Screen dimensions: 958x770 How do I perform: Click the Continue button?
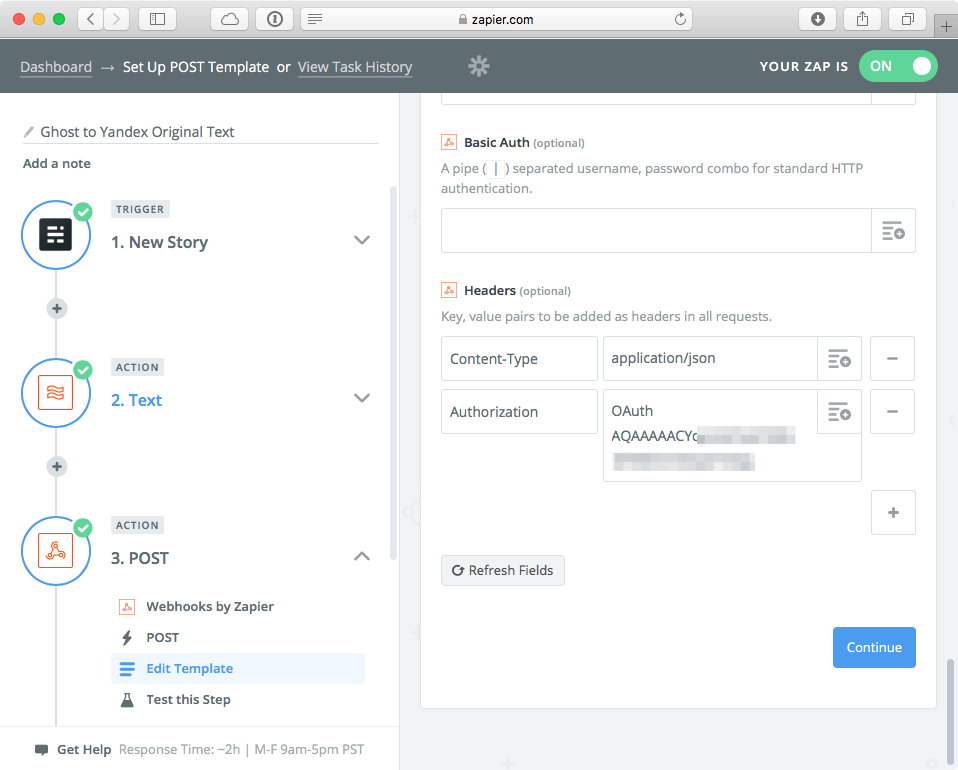click(874, 647)
